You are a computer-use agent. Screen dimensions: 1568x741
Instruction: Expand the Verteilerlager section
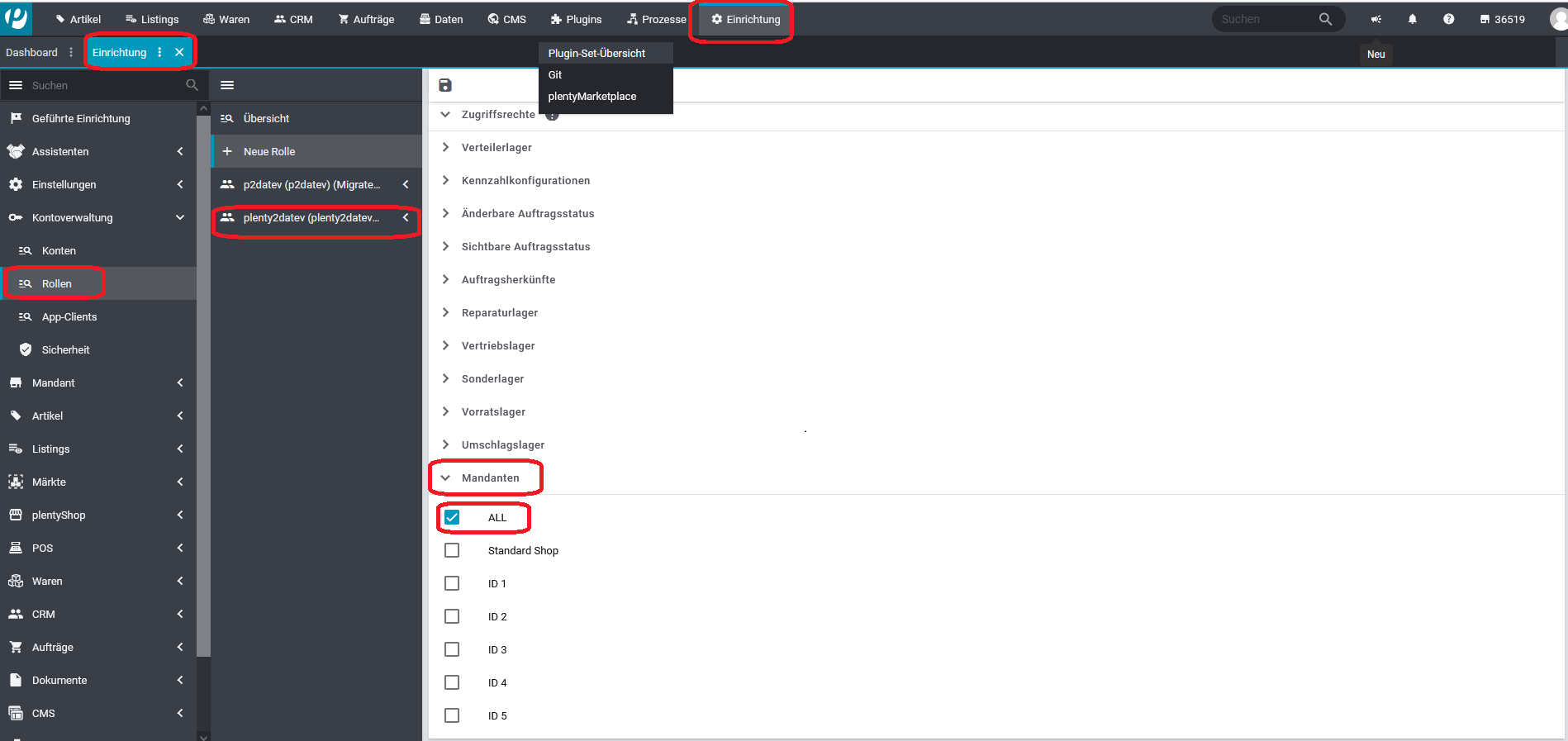[x=446, y=147]
